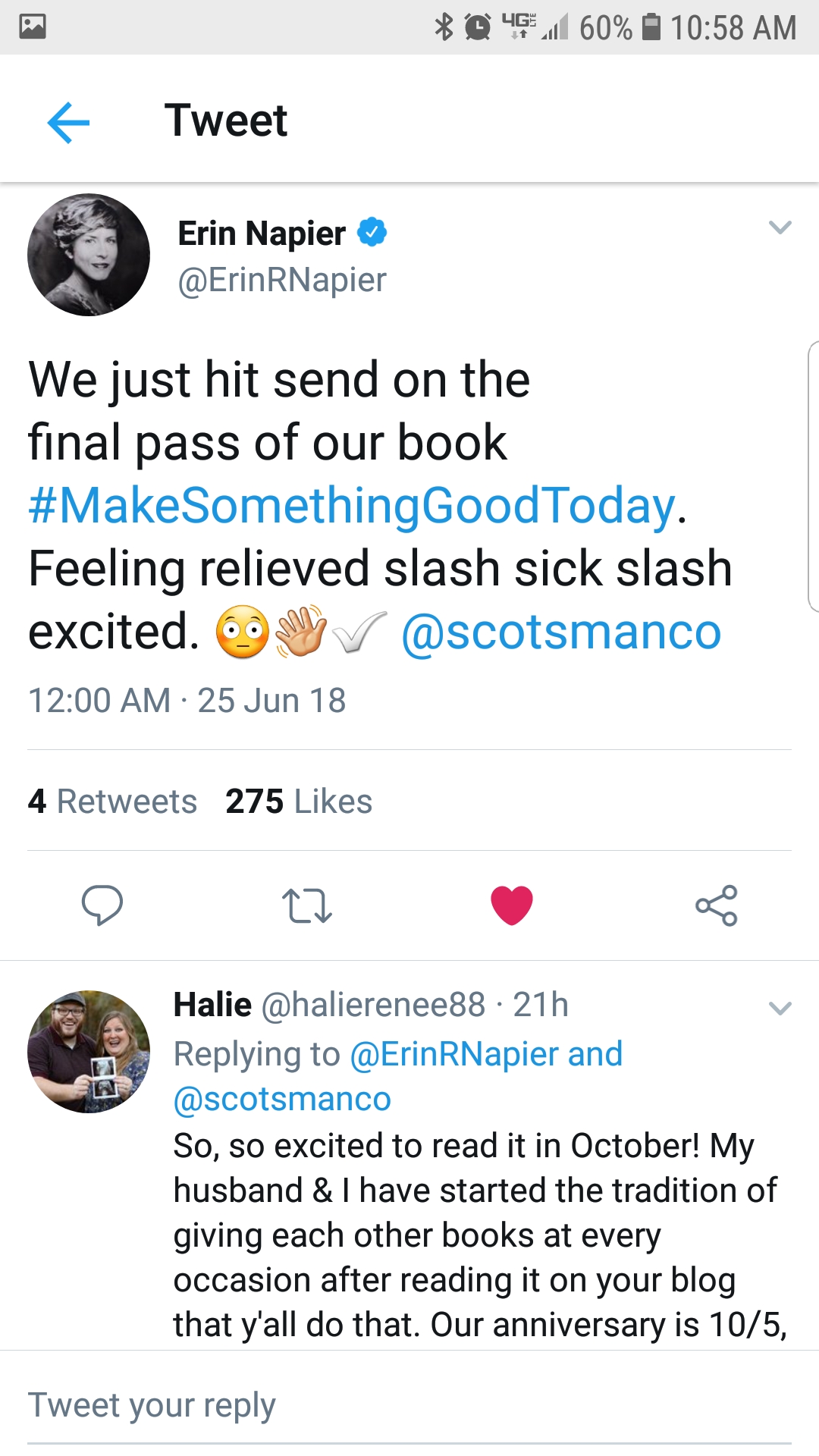Image resolution: width=819 pixels, height=1456 pixels.
Task: View the 4 Retweets list
Action: [x=112, y=802]
